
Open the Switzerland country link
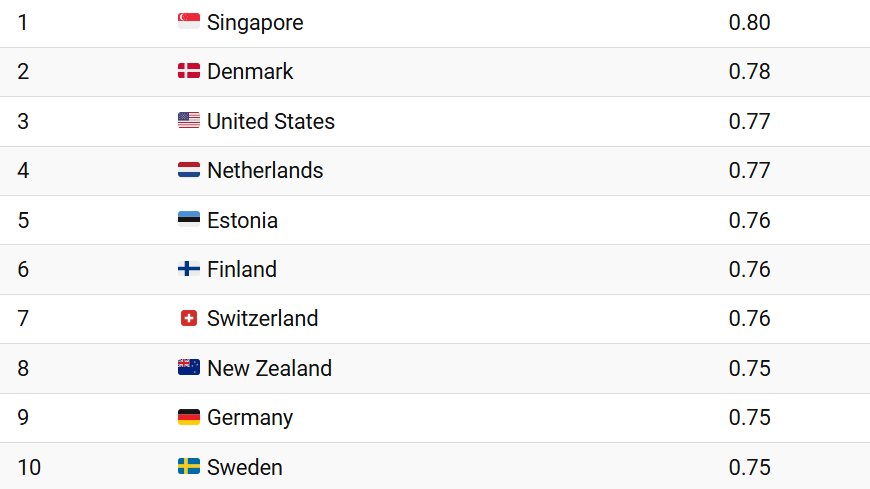262,318
